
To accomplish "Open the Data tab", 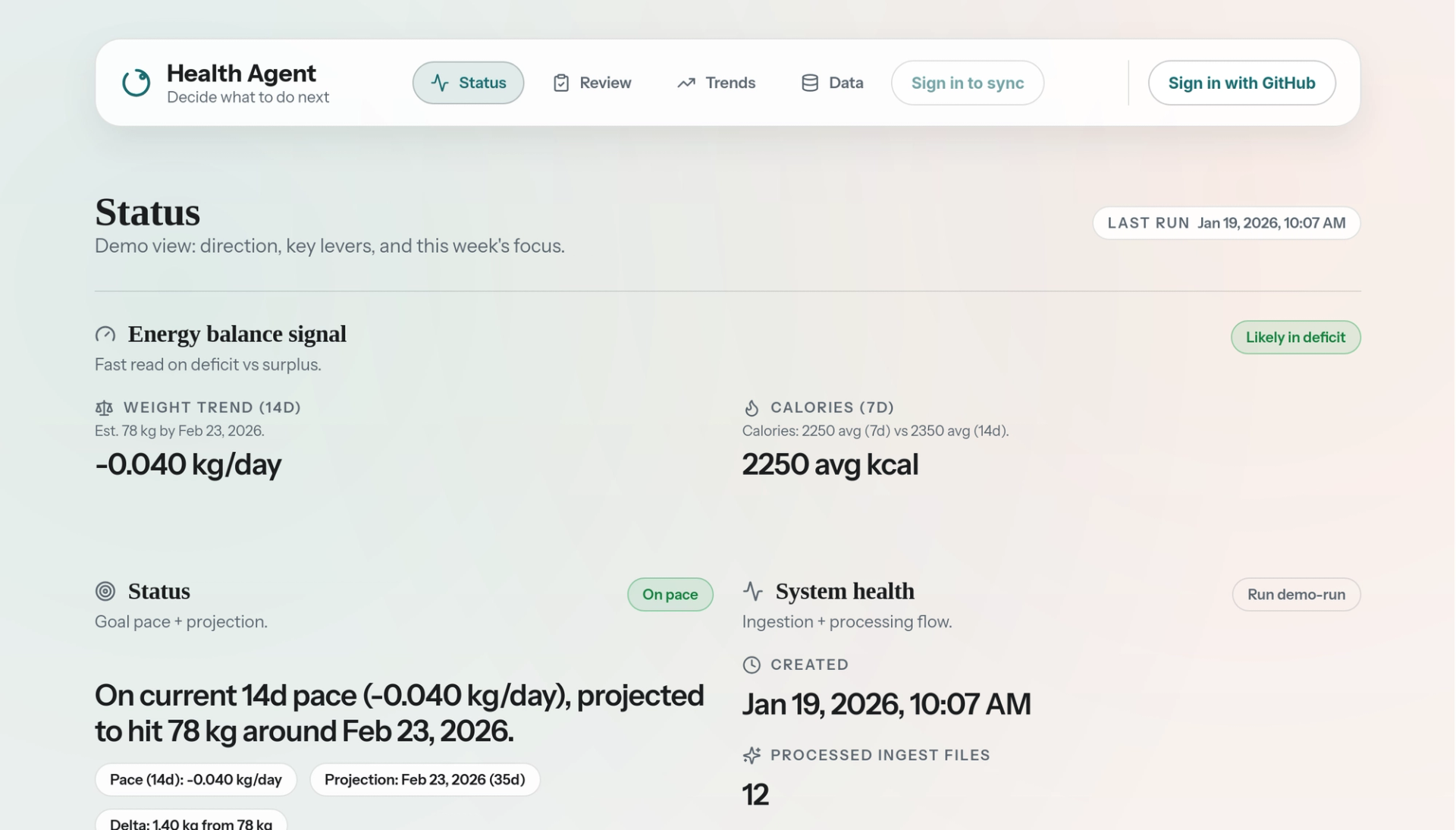I will [832, 83].
